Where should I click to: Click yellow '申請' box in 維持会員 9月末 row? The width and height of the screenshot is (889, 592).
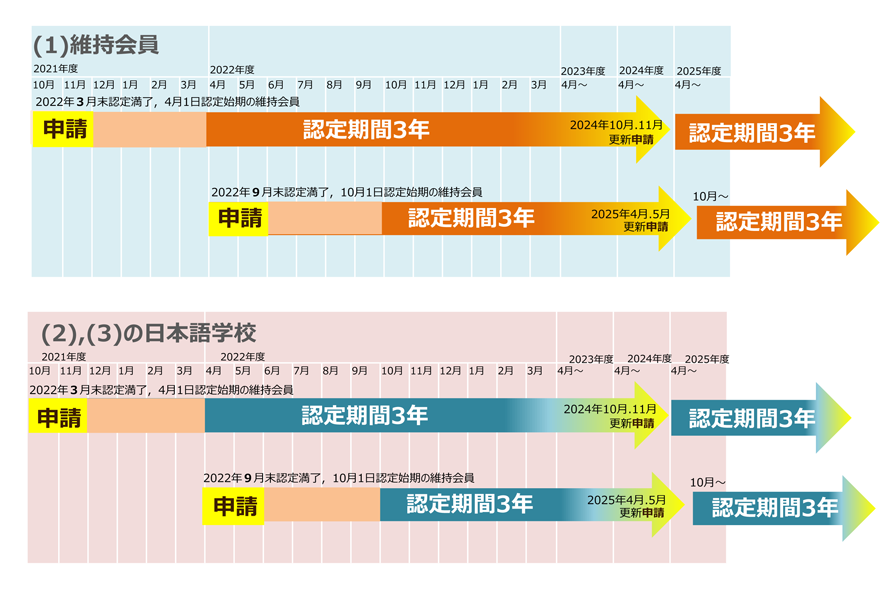point(239,218)
